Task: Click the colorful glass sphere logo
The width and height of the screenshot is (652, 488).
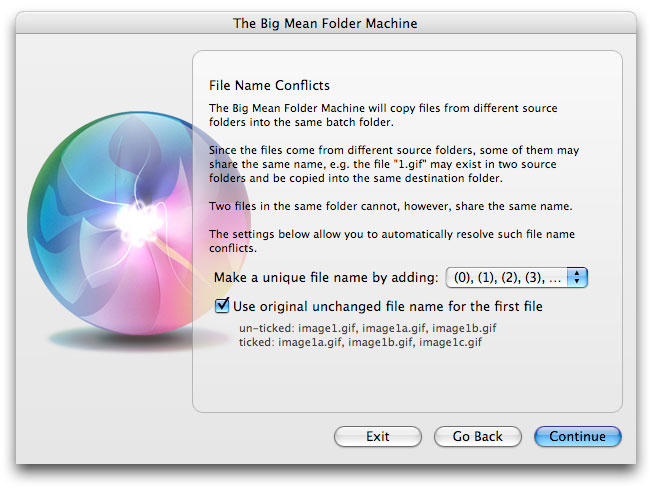Action: 139,224
